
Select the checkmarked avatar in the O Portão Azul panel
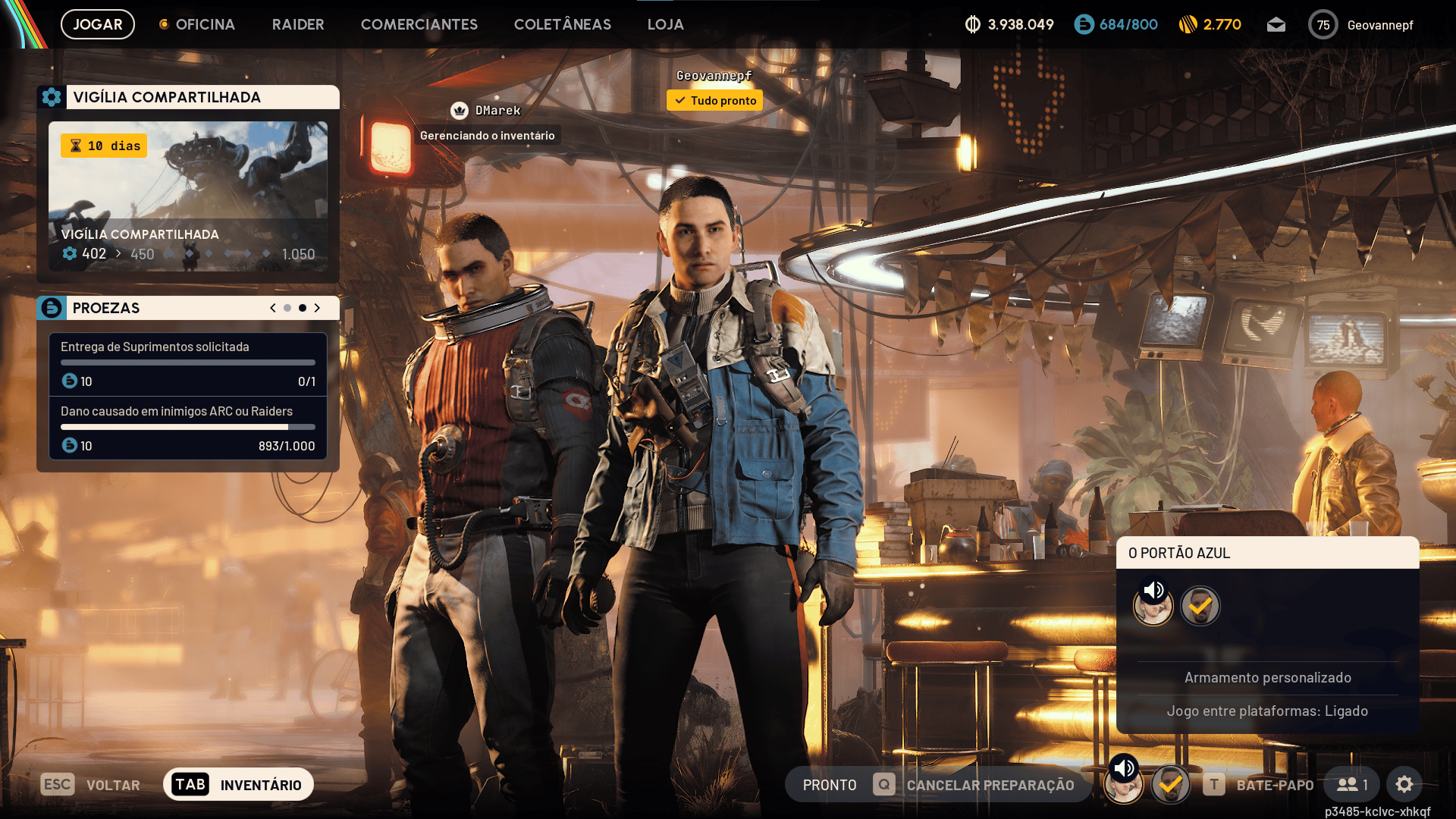pos(1200,607)
